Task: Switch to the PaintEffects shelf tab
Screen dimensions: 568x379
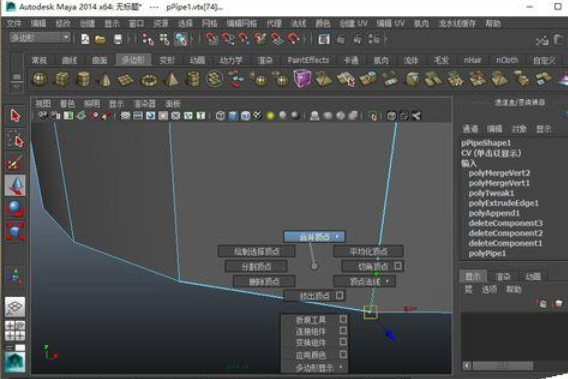Action: point(308,60)
